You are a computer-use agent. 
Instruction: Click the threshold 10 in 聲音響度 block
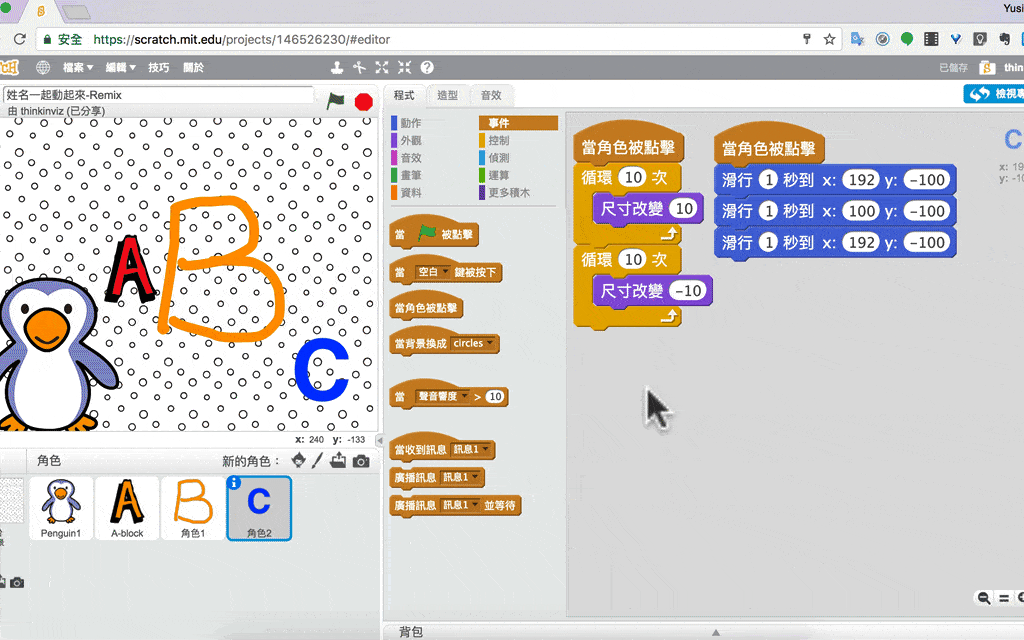tap(495, 396)
